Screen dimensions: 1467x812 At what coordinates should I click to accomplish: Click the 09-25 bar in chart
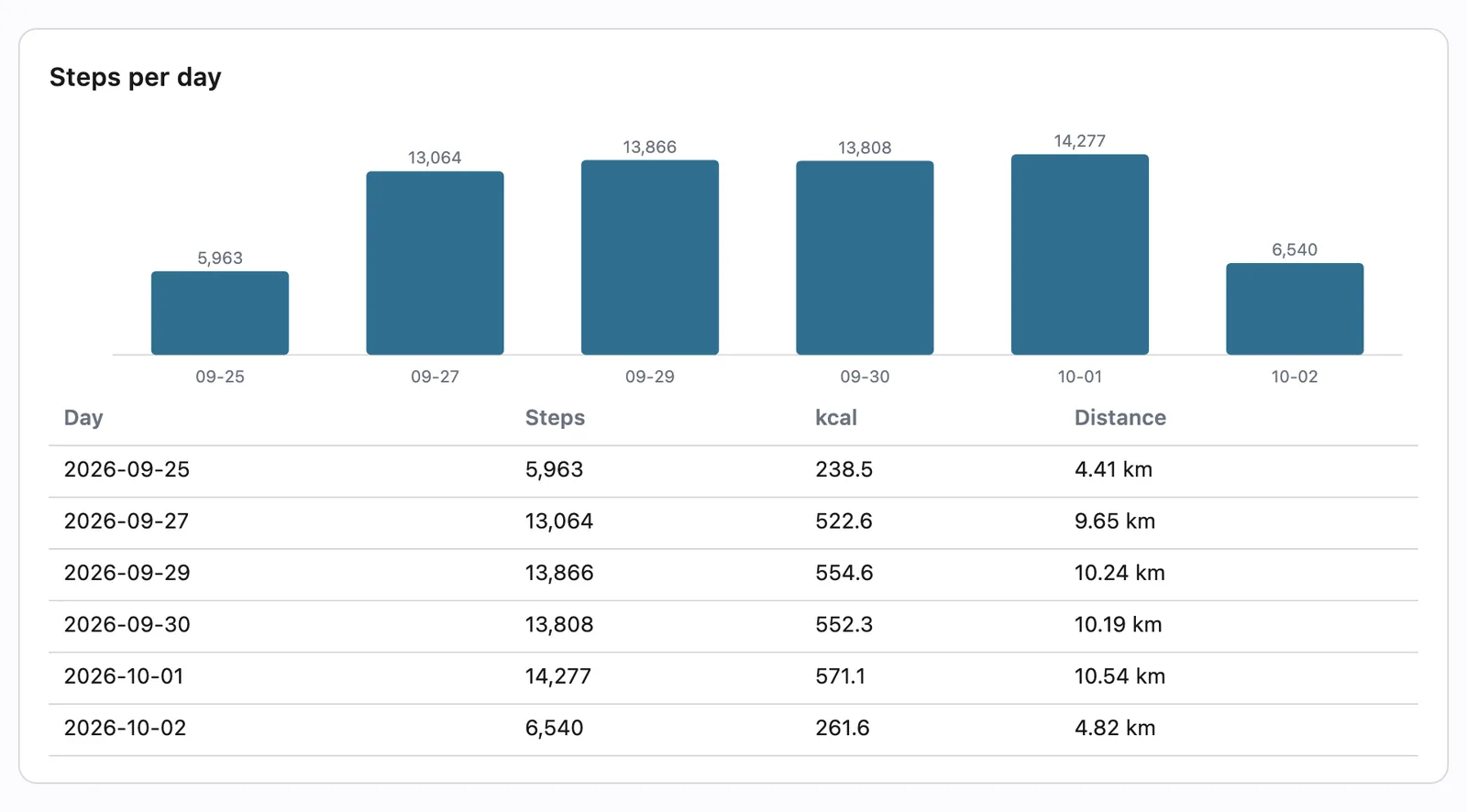pos(220,313)
